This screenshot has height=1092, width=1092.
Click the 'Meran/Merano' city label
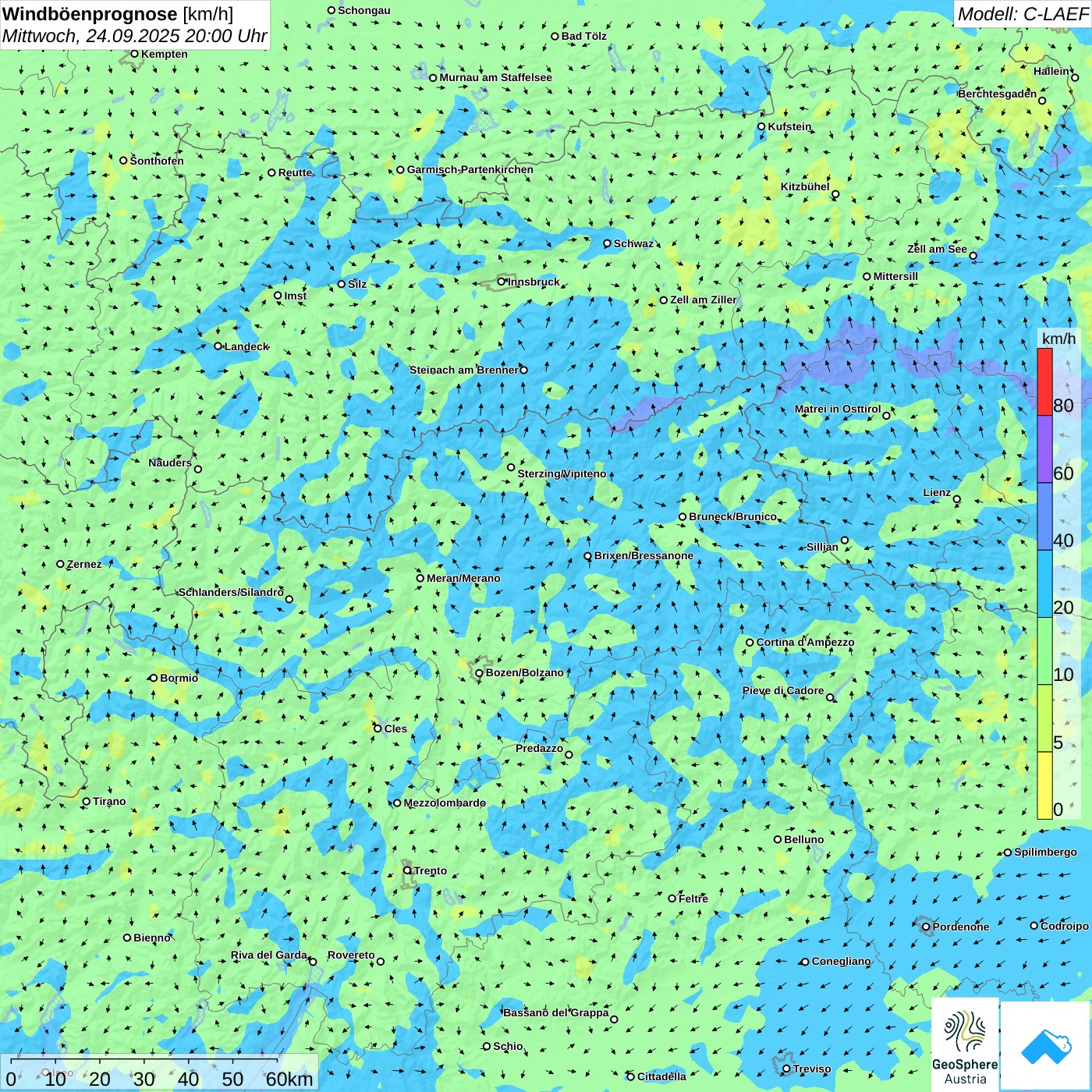(463, 578)
